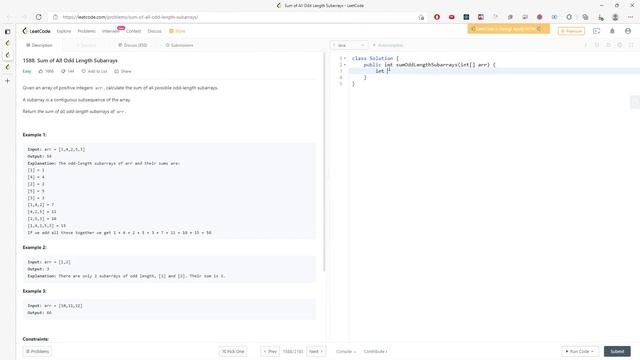Open the playground icon in header
The width and height of the screenshot is (640, 360).
[596, 31]
